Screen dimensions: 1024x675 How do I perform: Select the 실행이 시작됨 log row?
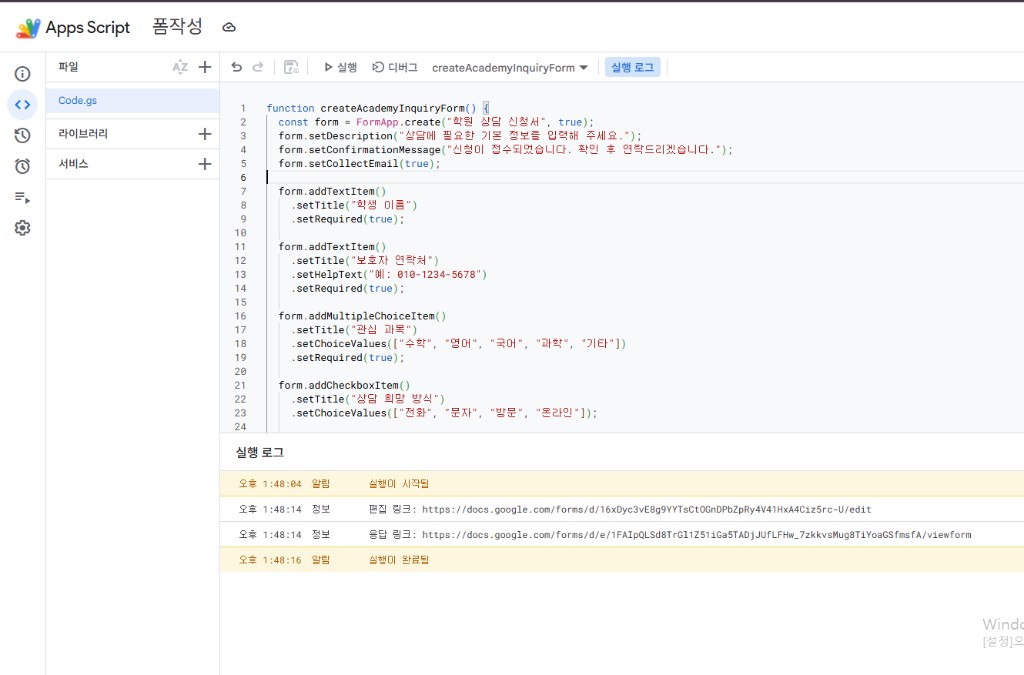pos(622,484)
